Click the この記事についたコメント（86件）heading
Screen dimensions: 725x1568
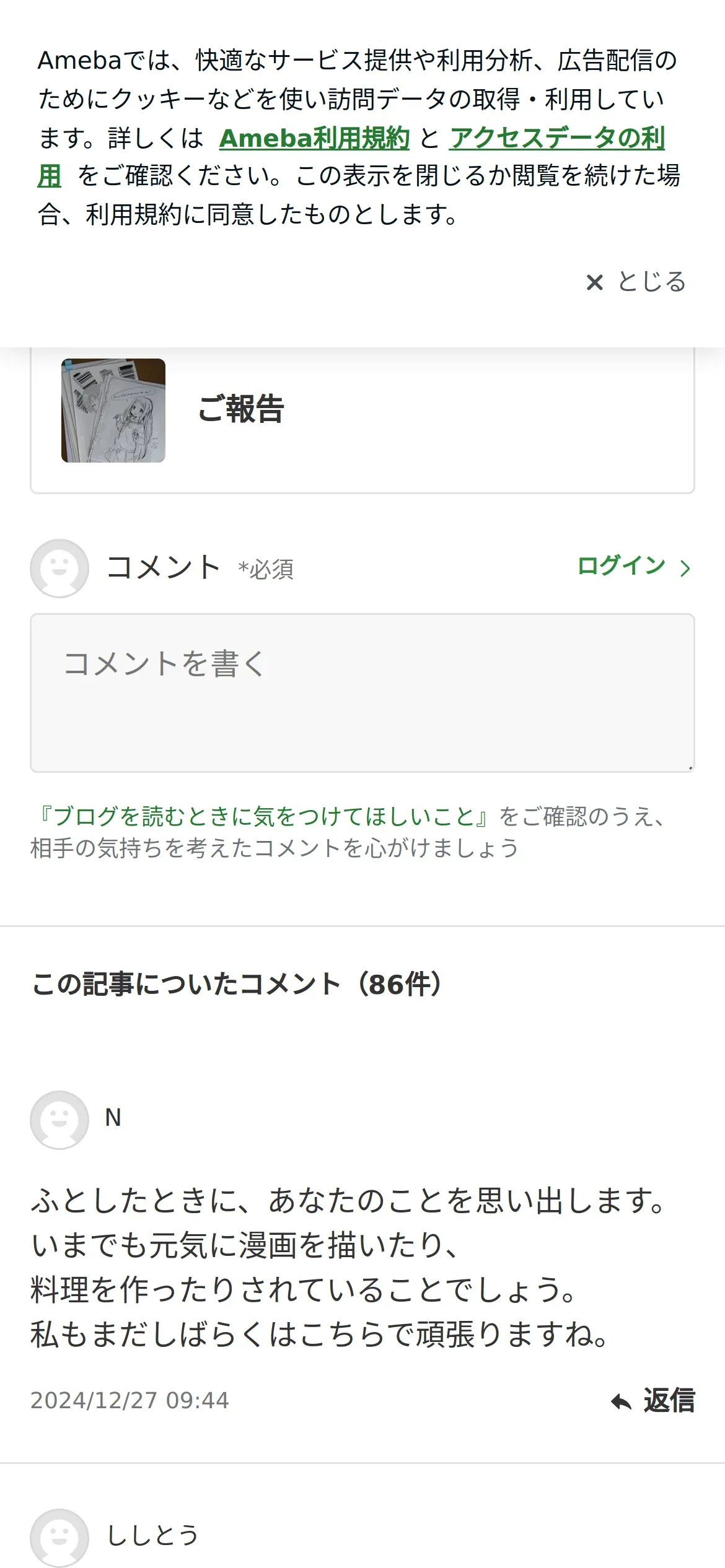point(237,984)
